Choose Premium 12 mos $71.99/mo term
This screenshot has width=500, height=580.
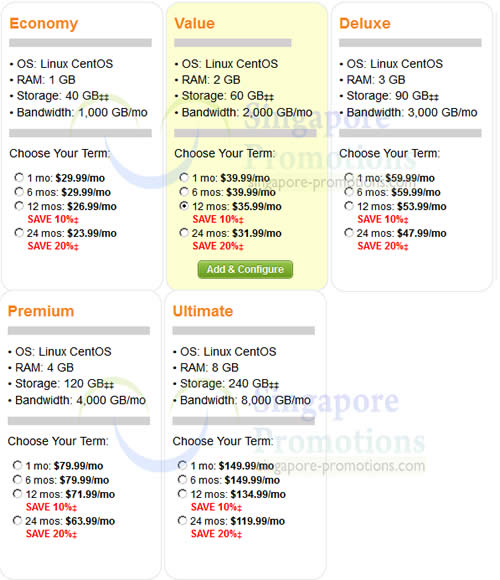pos(17,493)
